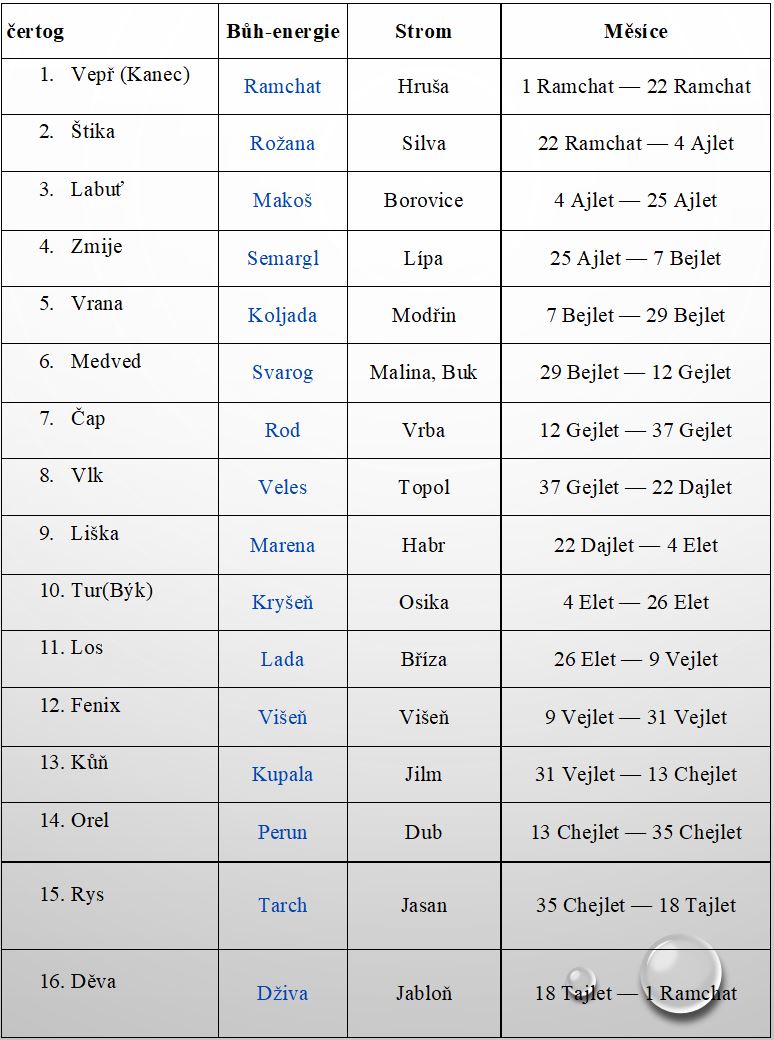774x1040 pixels.
Task: Open the Tarch link
Action: pos(282,905)
